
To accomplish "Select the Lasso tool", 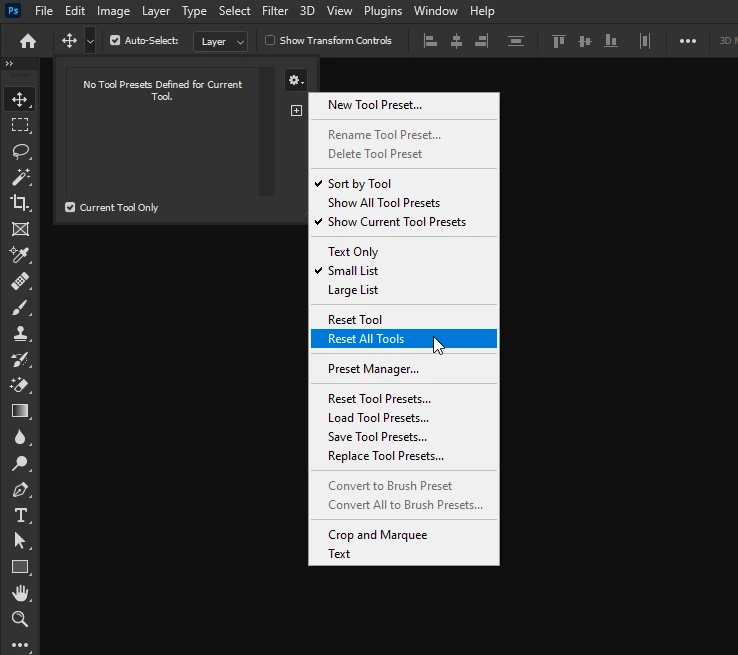I will point(20,151).
